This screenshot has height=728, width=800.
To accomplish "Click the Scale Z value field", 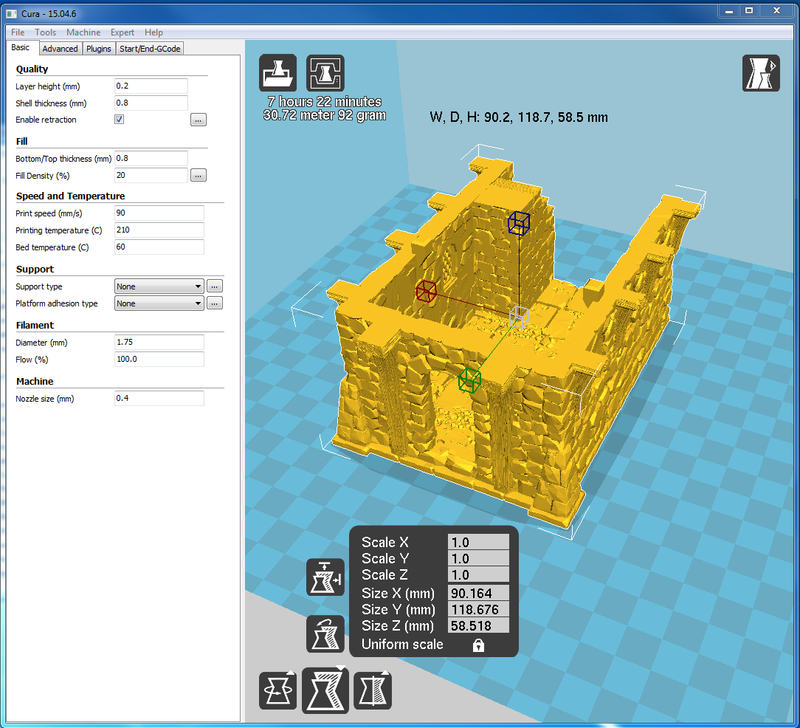I will click(x=479, y=574).
